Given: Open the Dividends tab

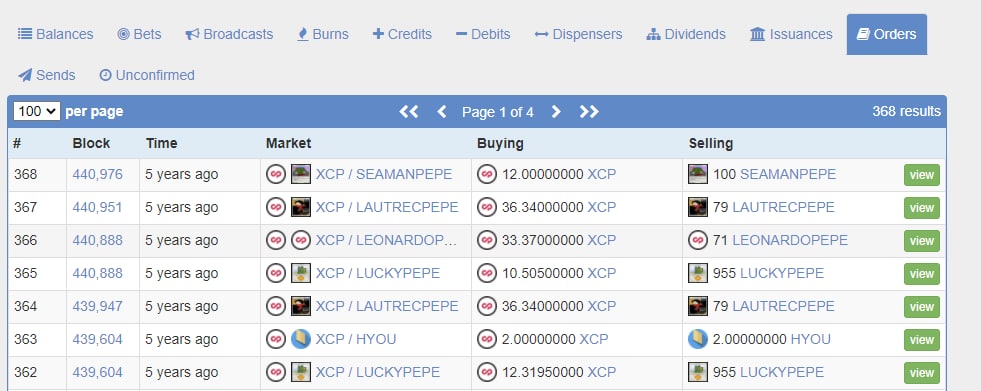Looking at the screenshot, I should coord(686,34).
